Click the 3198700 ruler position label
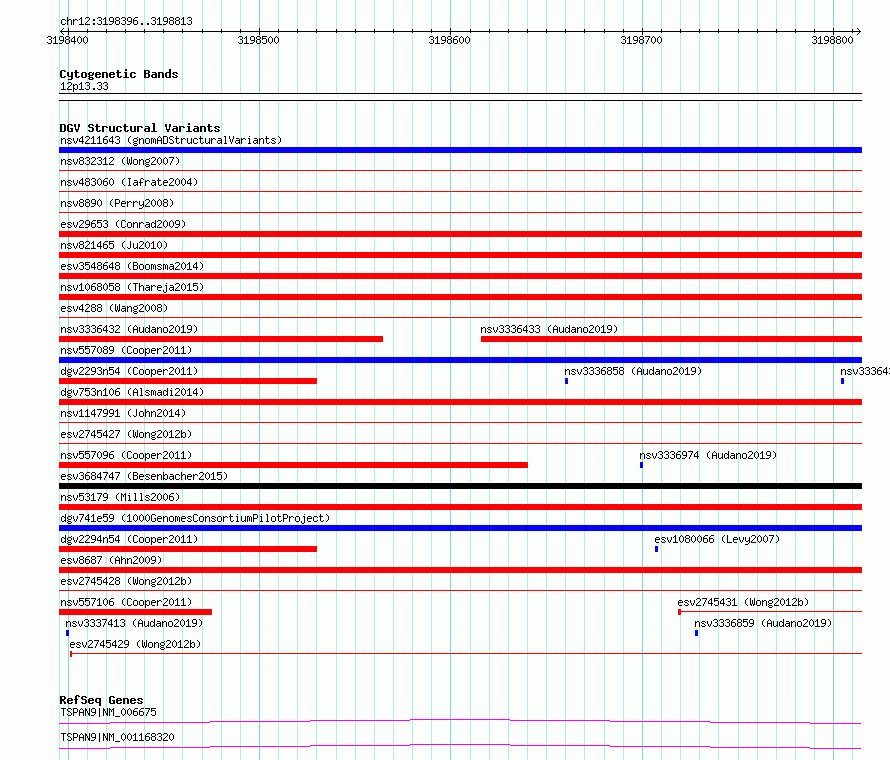Image resolution: width=890 pixels, height=760 pixels. pos(641,40)
